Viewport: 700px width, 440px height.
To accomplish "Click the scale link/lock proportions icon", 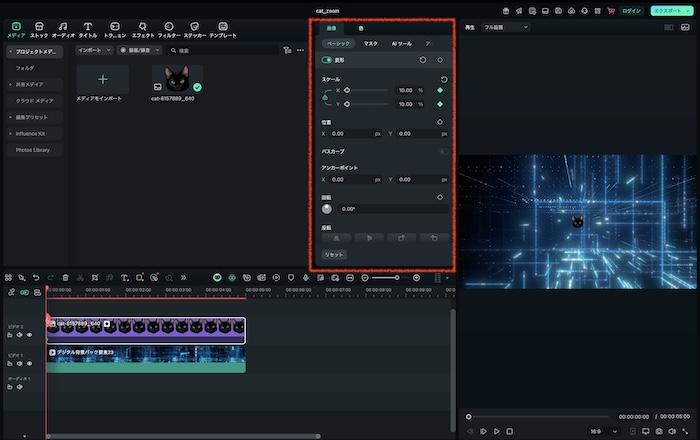I will pyautogui.click(x=325, y=97).
